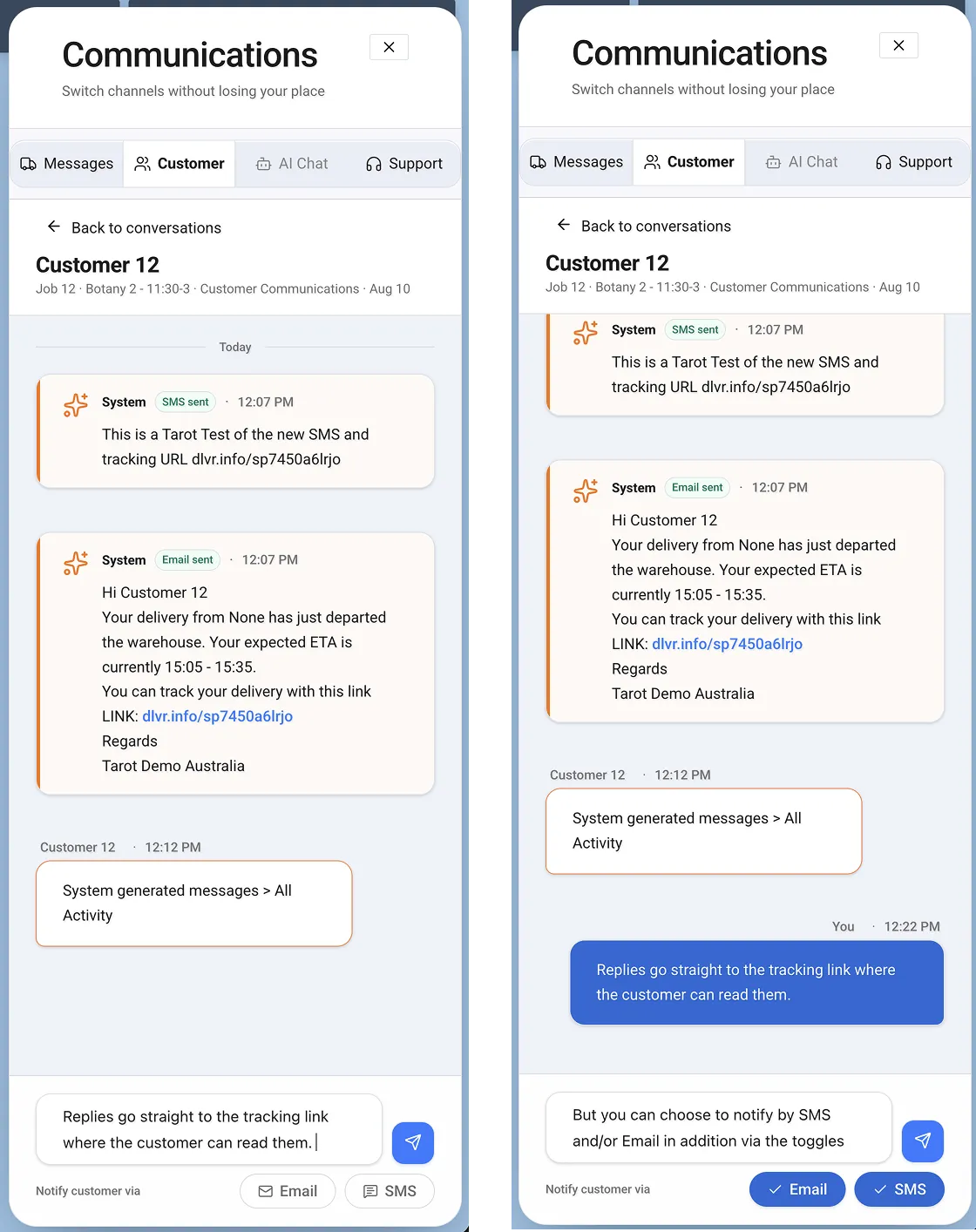976x1232 pixels.
Task: Click 12:22 PM timestamp on sent reply
Action: point(912,926)
